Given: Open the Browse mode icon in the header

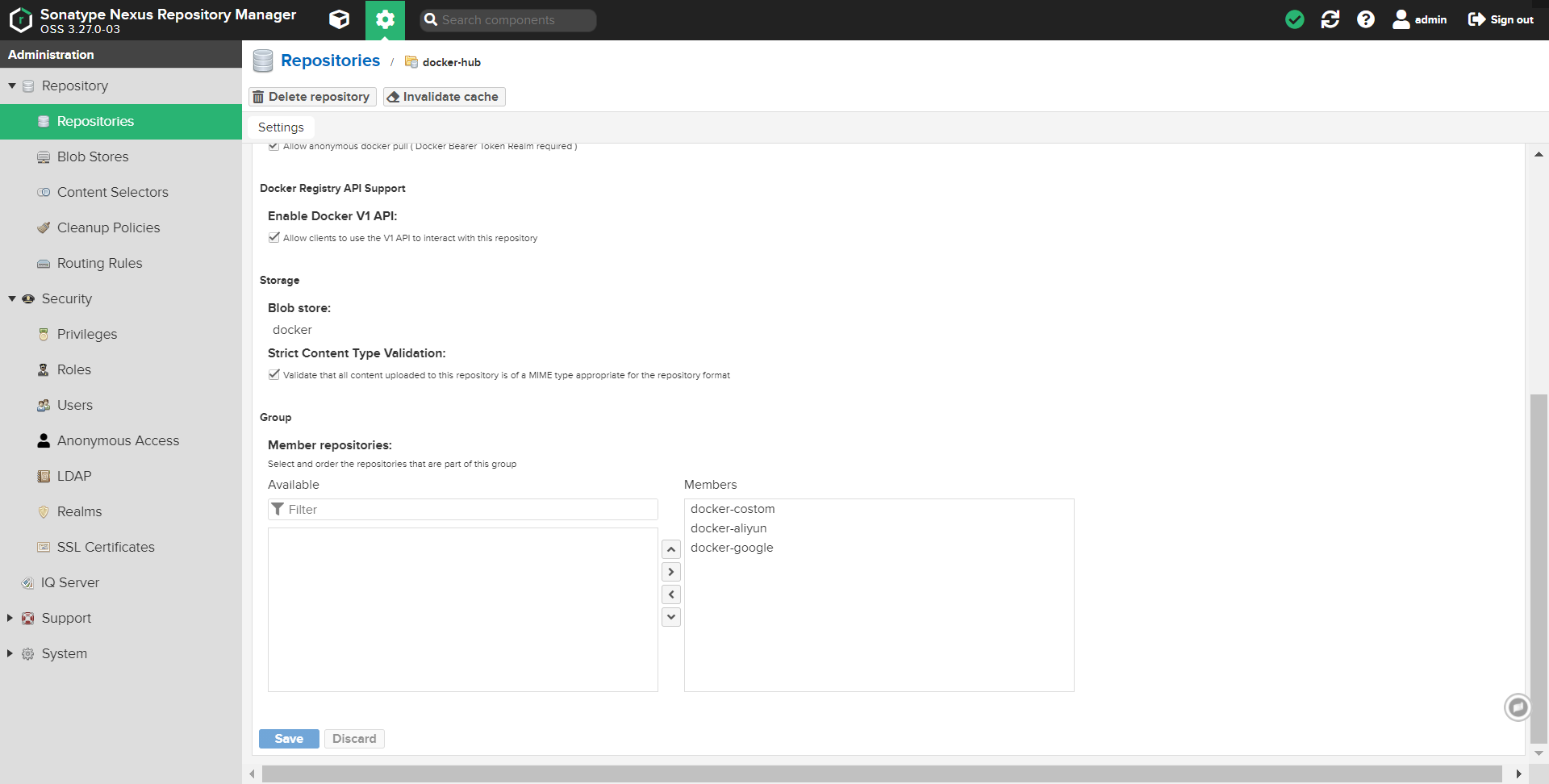Looking at the screenshot, I should (x=339, y=19).
